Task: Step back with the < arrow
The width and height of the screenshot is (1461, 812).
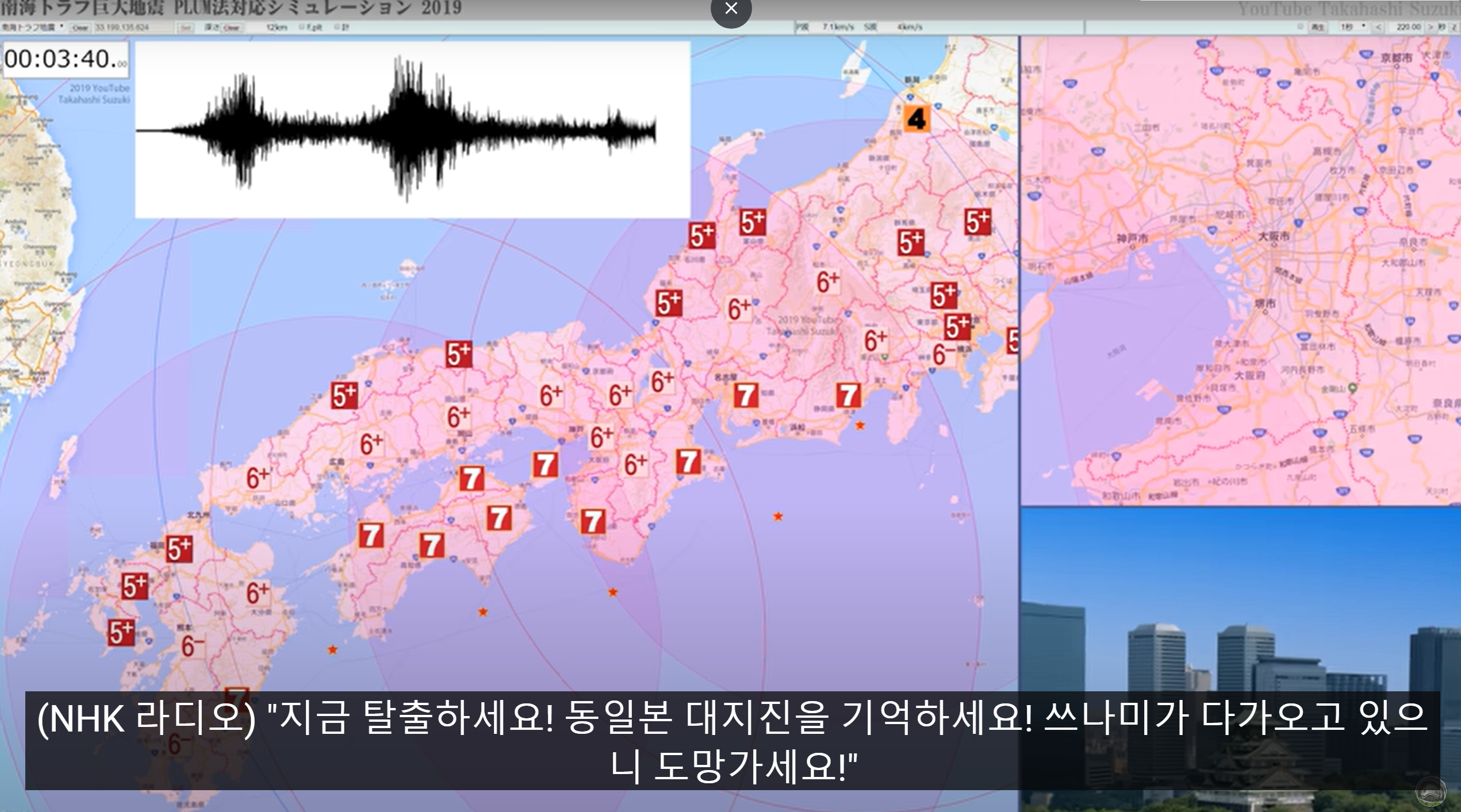Action: click(x=1378, y=27)
